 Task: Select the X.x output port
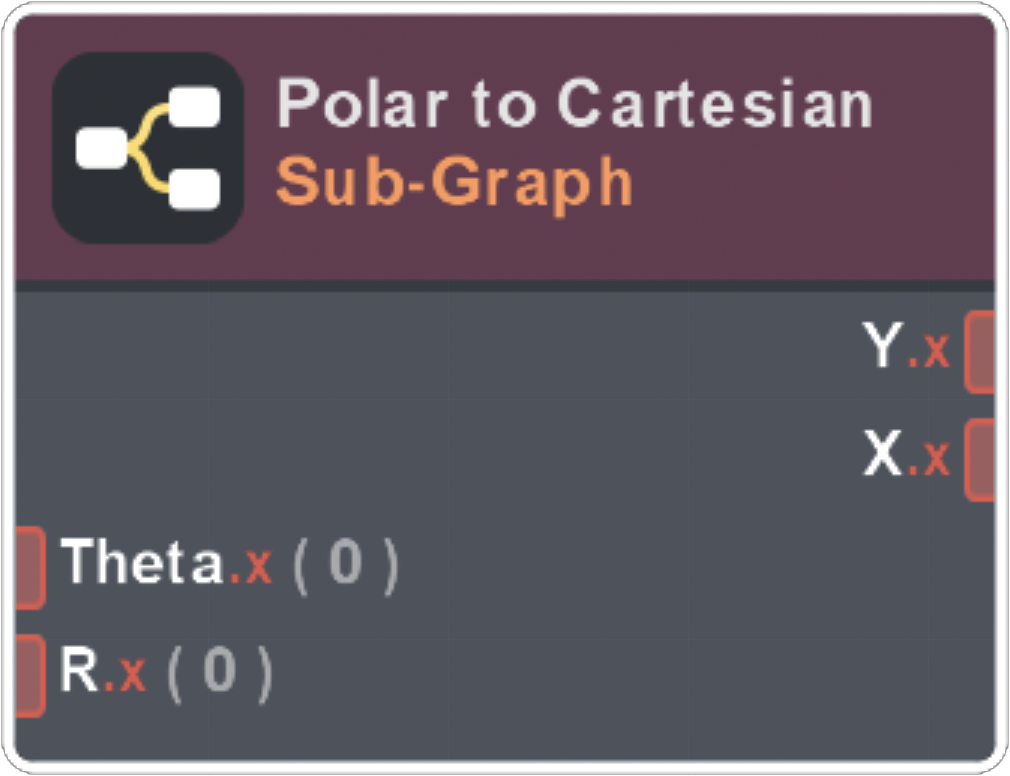[981, 460]
